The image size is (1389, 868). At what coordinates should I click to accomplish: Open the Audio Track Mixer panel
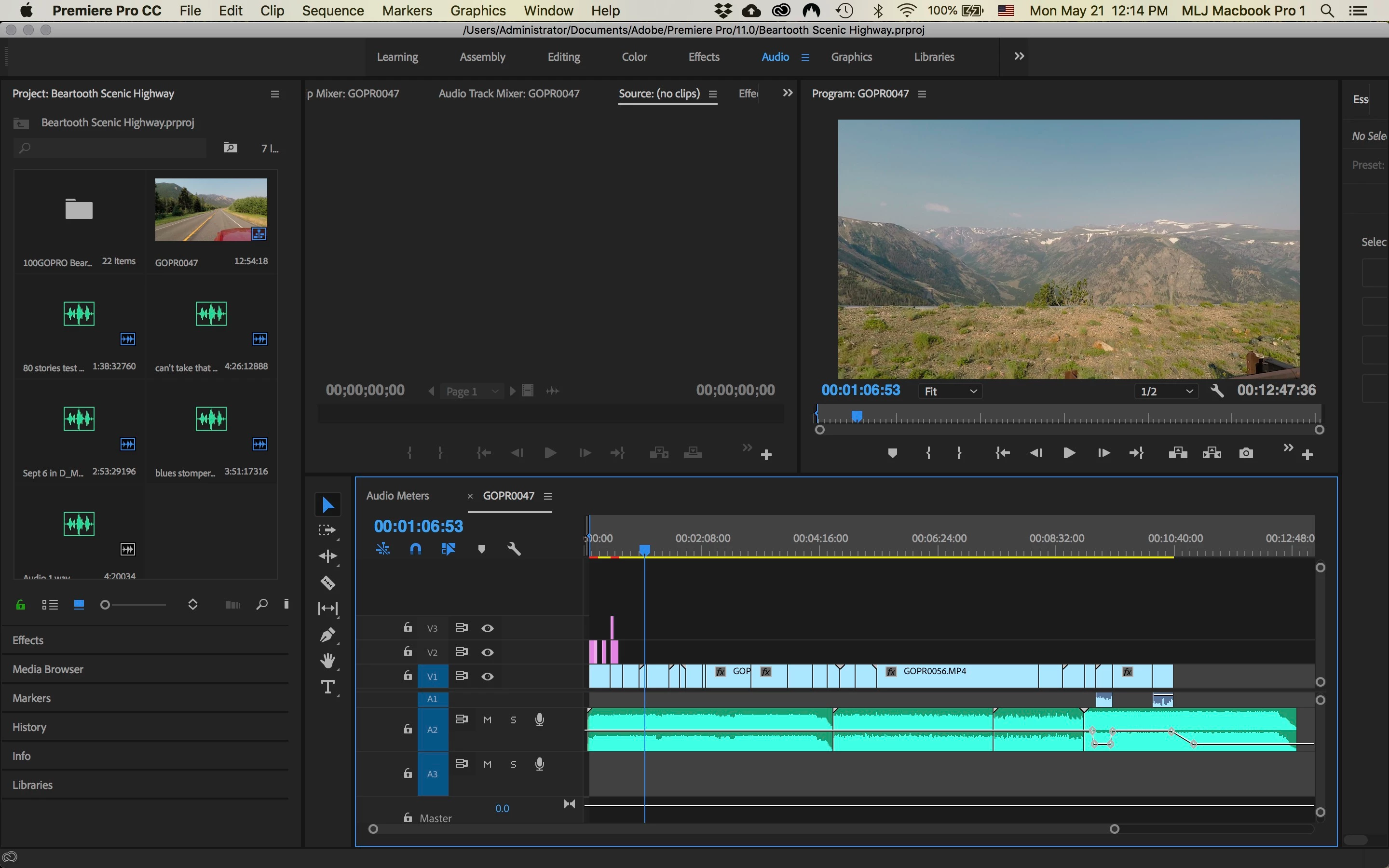point(508,94)
